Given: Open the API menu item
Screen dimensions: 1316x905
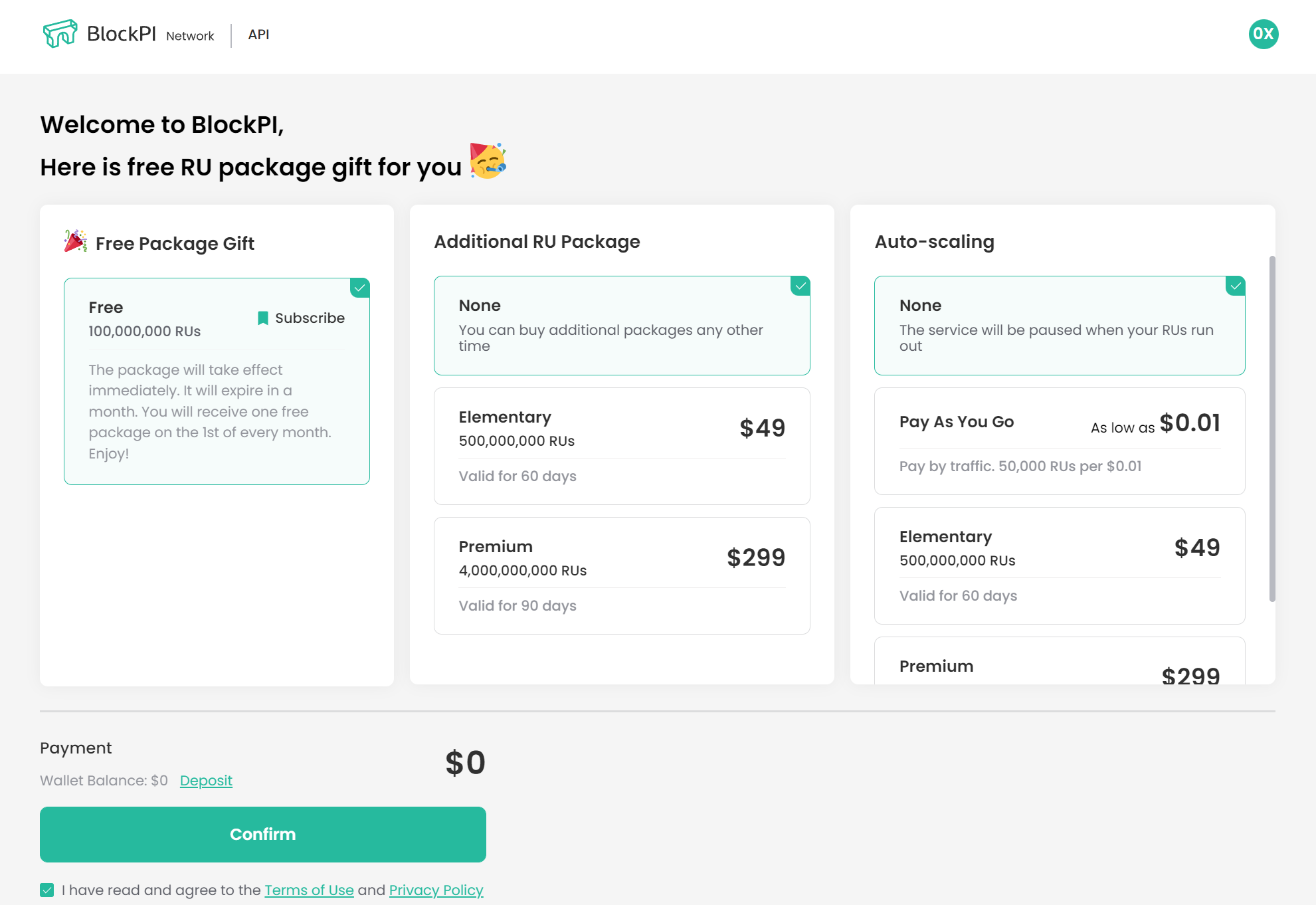Looking at the screenshot, I should [x=258, y=35].
